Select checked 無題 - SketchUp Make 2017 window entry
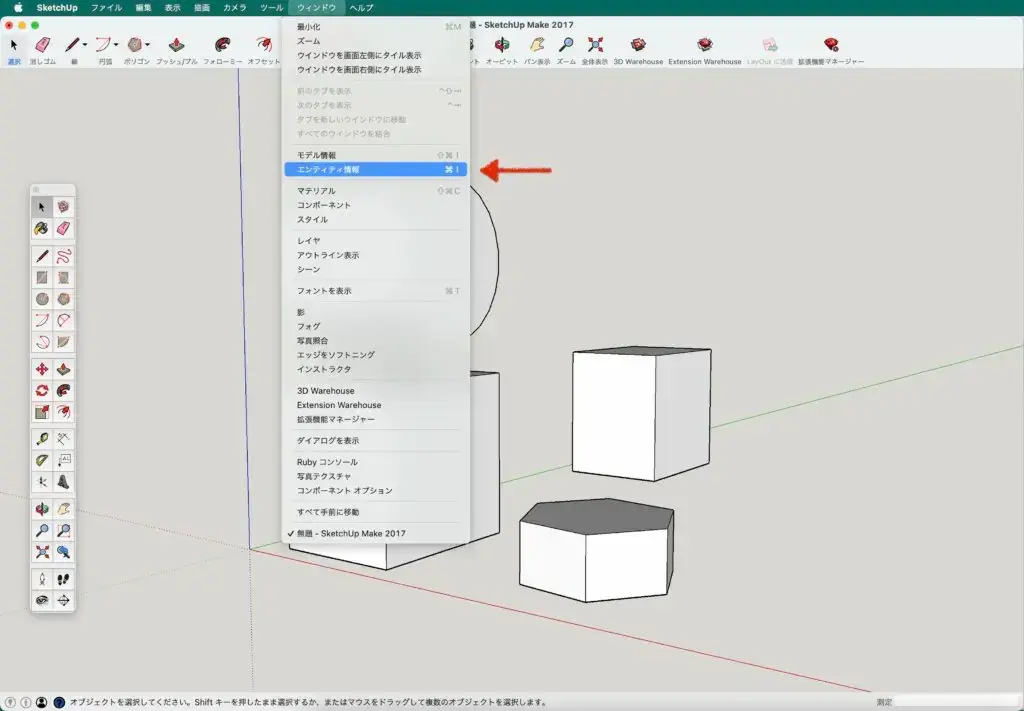Image resolution: width=1024 pixels, height=711 pixels. click(376, 533)
